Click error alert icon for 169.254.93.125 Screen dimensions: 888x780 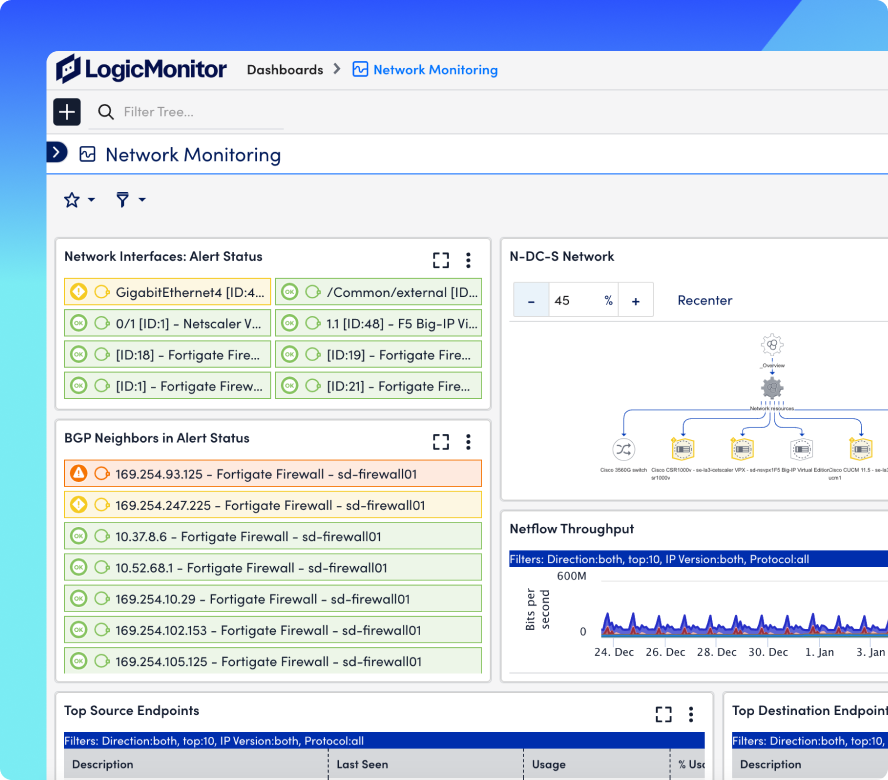[x=78, y=474]
